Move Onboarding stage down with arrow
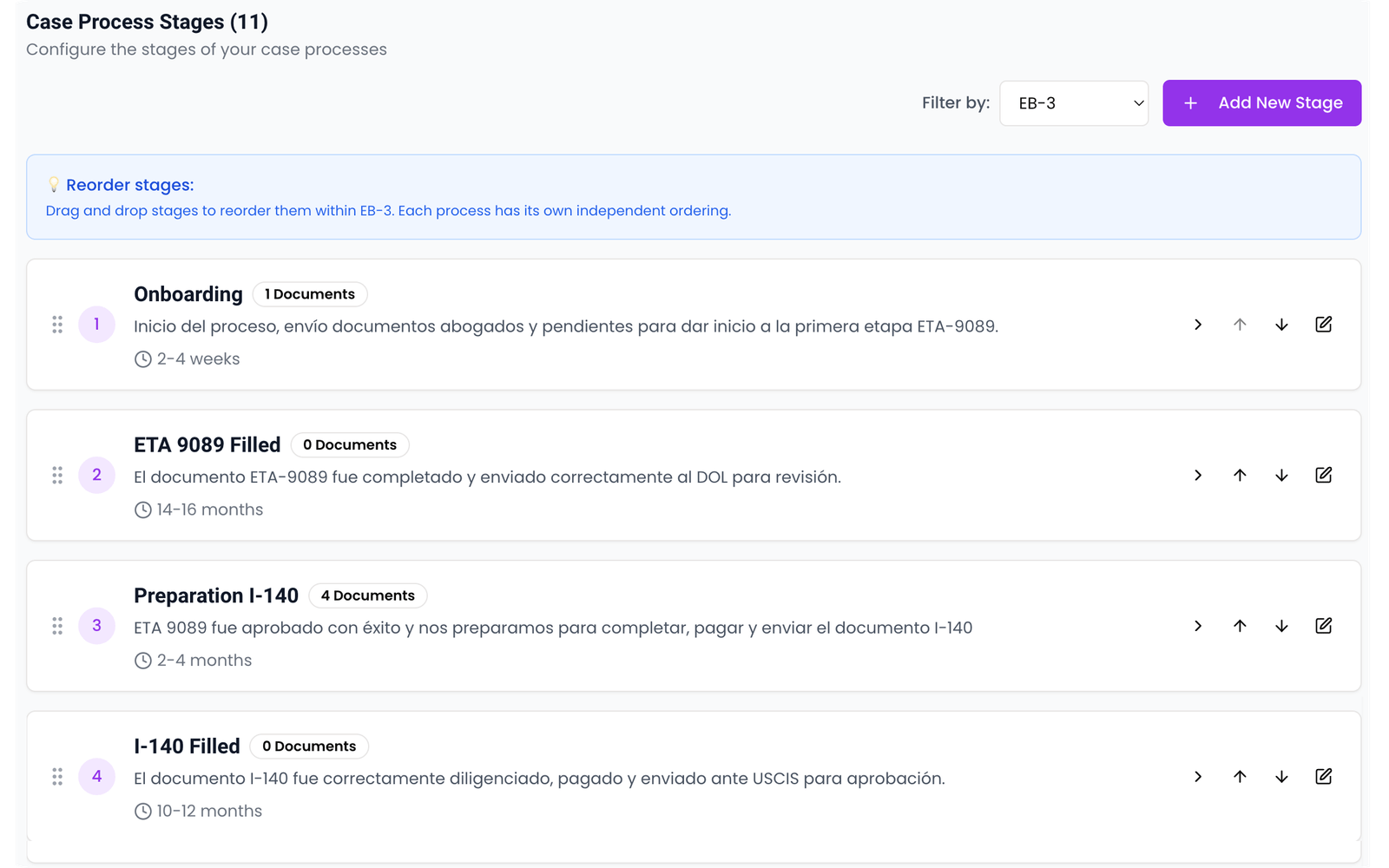The width and height of the screenshot is (1389, 868). tap(1281, 325)
